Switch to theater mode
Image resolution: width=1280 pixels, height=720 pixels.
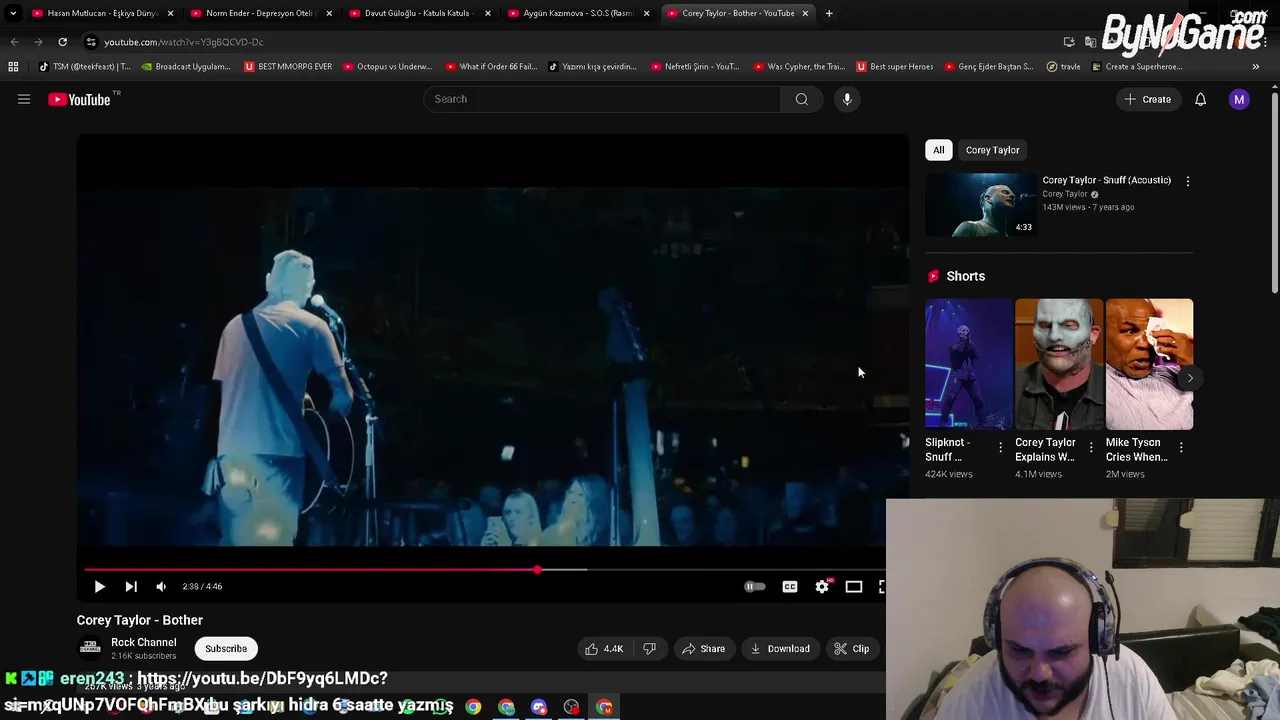tap(854, 587)
